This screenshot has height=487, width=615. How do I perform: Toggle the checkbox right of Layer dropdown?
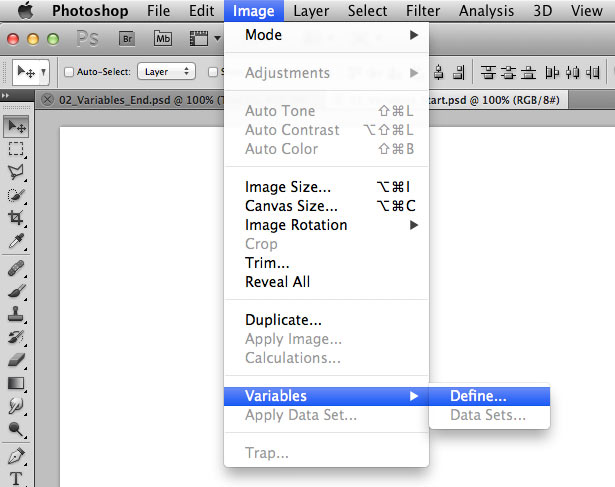[213, 72]
